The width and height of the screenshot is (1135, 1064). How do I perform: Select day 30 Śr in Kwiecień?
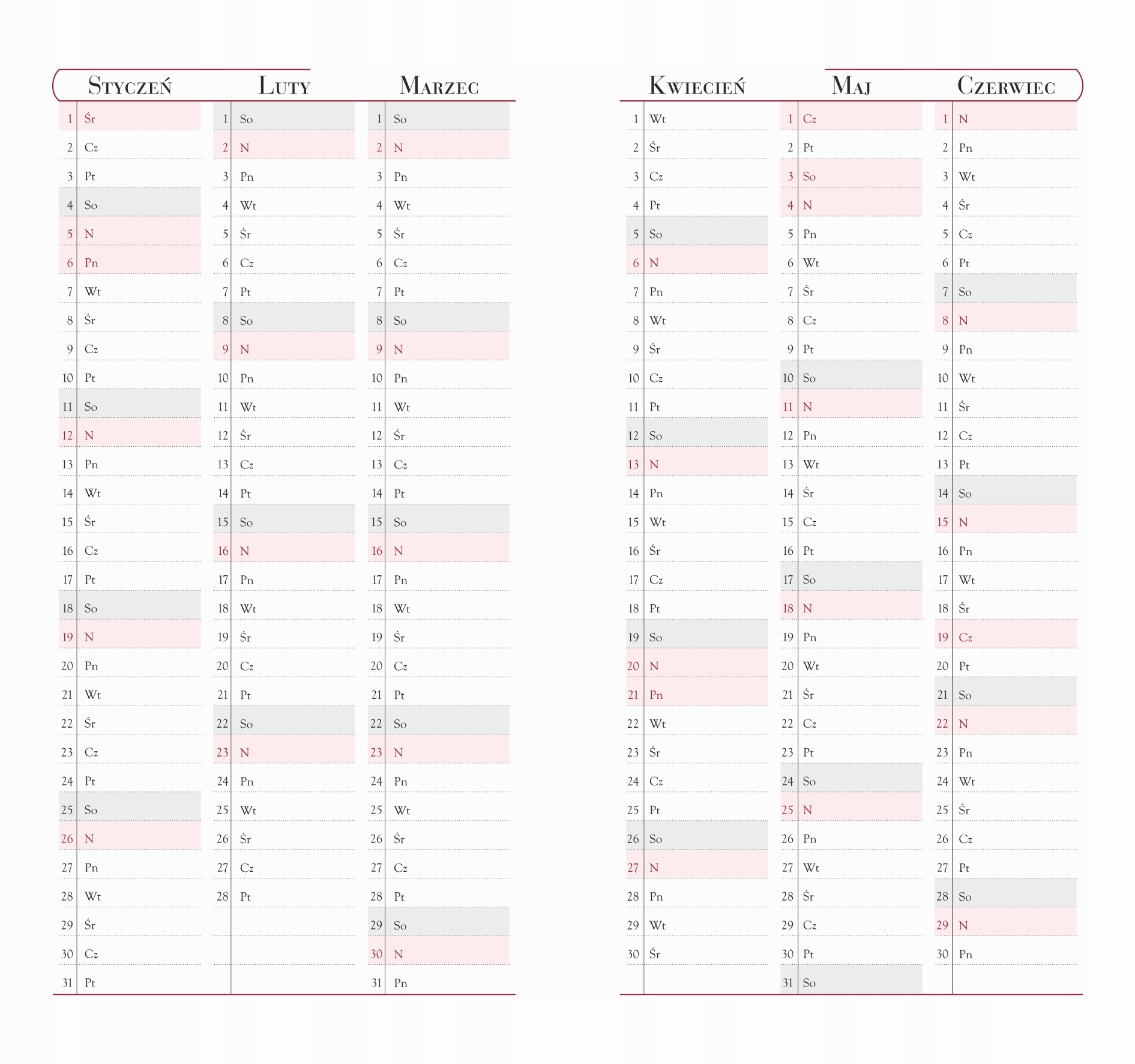(697, 954)
